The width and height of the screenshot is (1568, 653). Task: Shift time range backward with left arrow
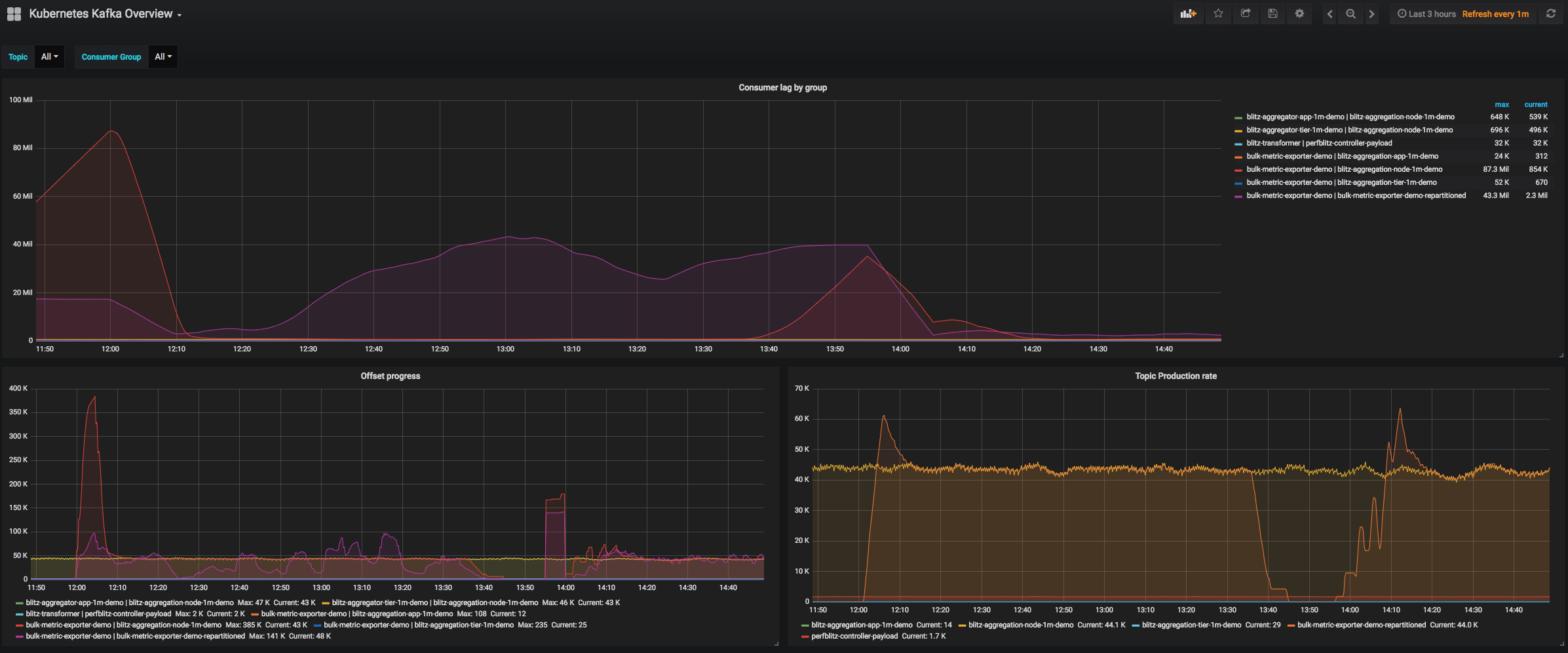(1329, 14)
